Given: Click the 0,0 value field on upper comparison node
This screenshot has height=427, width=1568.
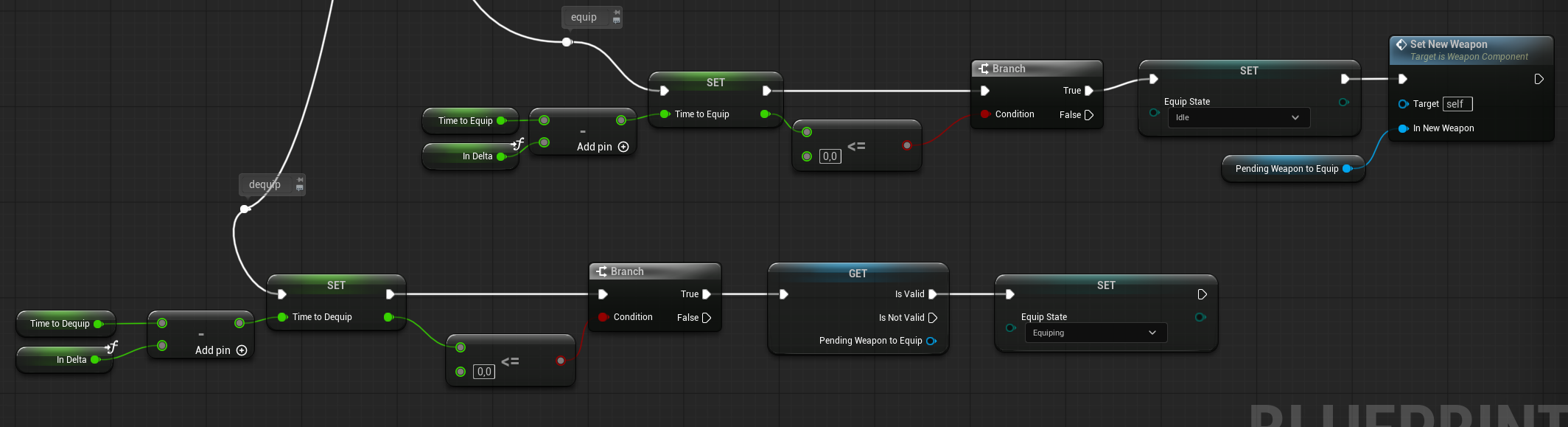Looking at the screenshot, I should (830, 156).
